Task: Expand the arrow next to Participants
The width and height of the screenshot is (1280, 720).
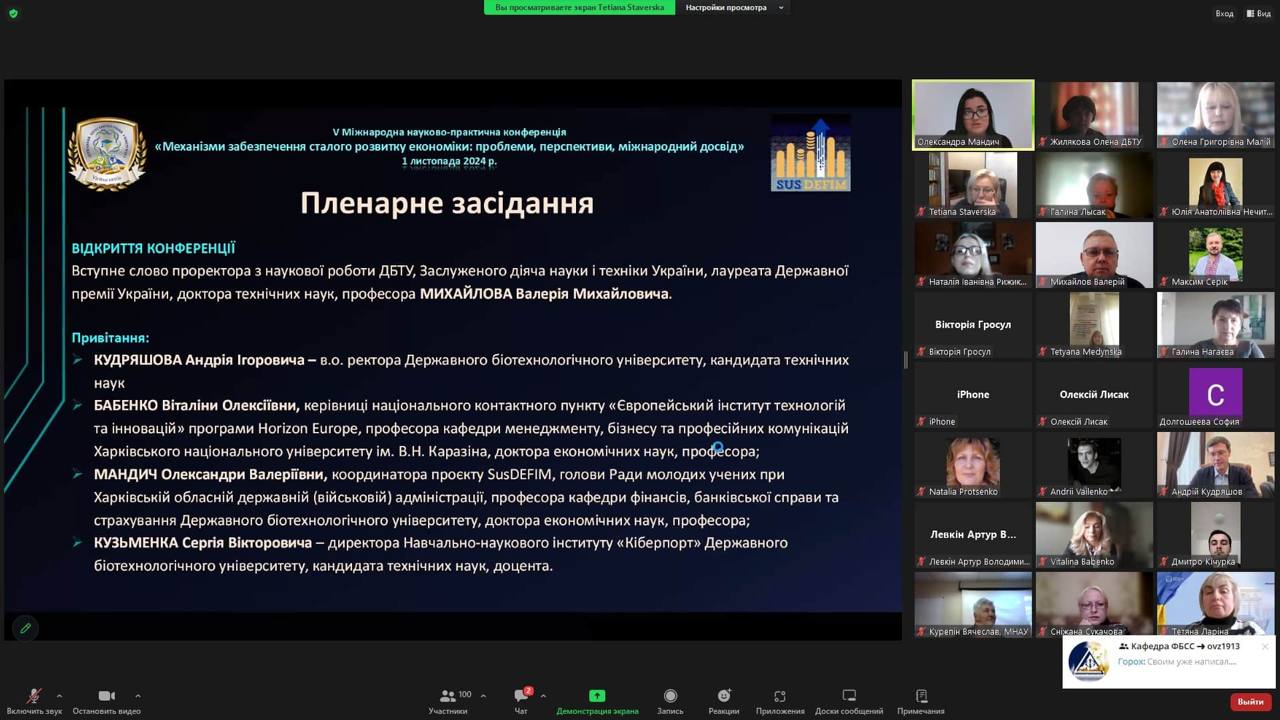Action: pyautogui.click(x=483, y=696)
